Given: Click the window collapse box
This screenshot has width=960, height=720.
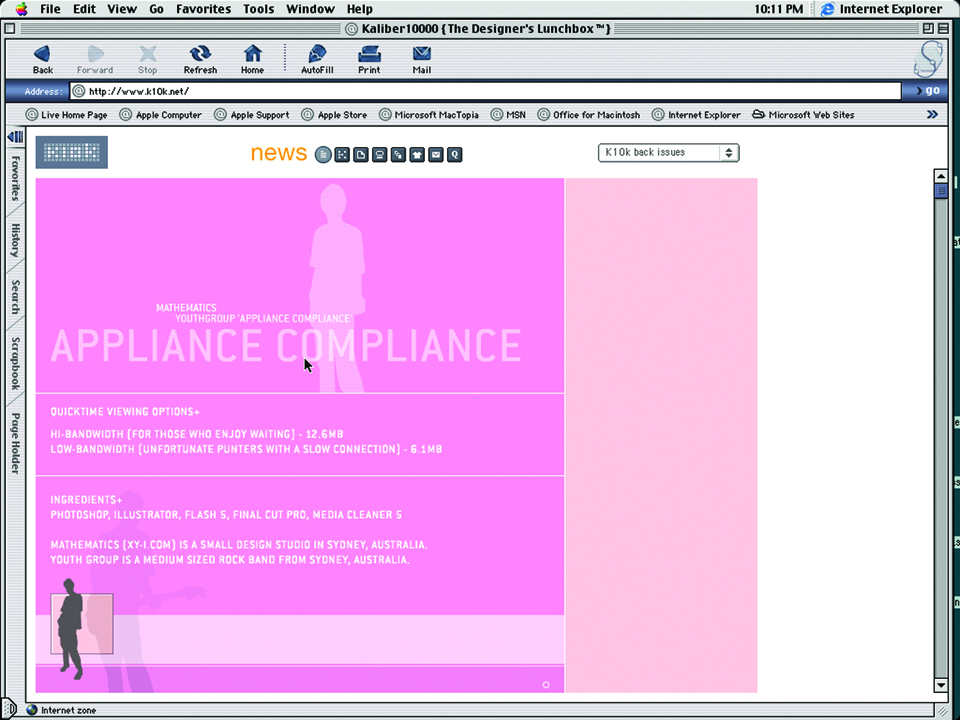Looking at the screenshot, I should (x=943, y=28).
